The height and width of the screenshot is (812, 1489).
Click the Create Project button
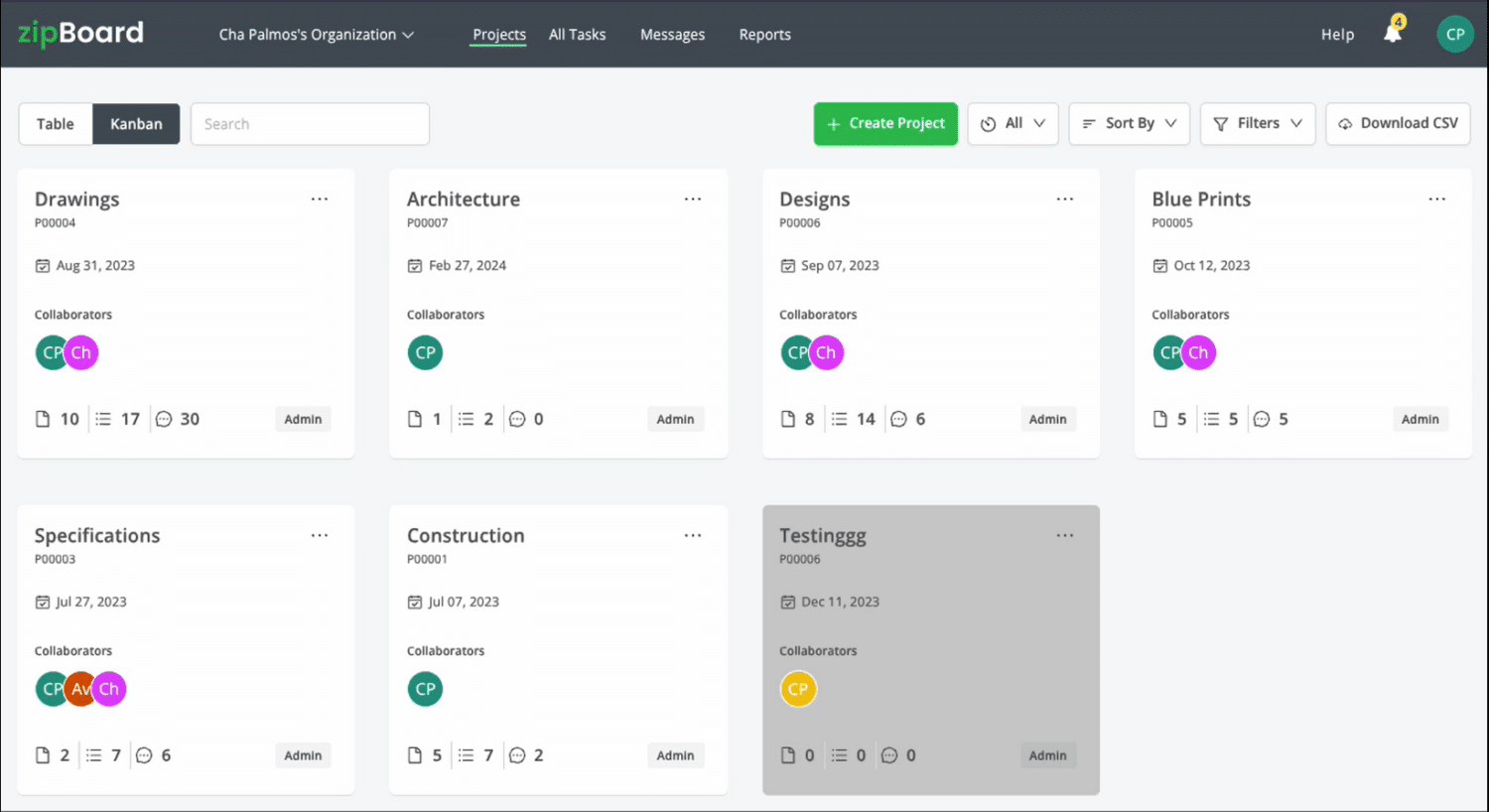[x=884, y=123]
